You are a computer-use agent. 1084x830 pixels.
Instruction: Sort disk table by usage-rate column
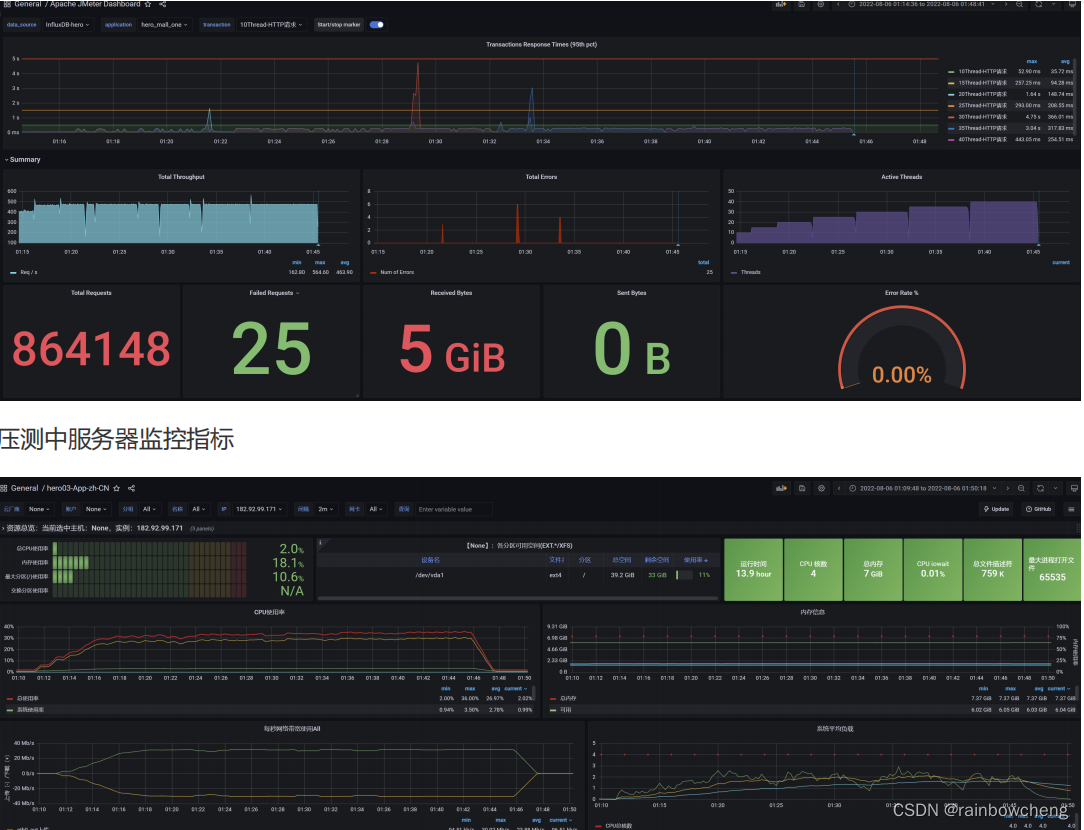click(695, 560)
